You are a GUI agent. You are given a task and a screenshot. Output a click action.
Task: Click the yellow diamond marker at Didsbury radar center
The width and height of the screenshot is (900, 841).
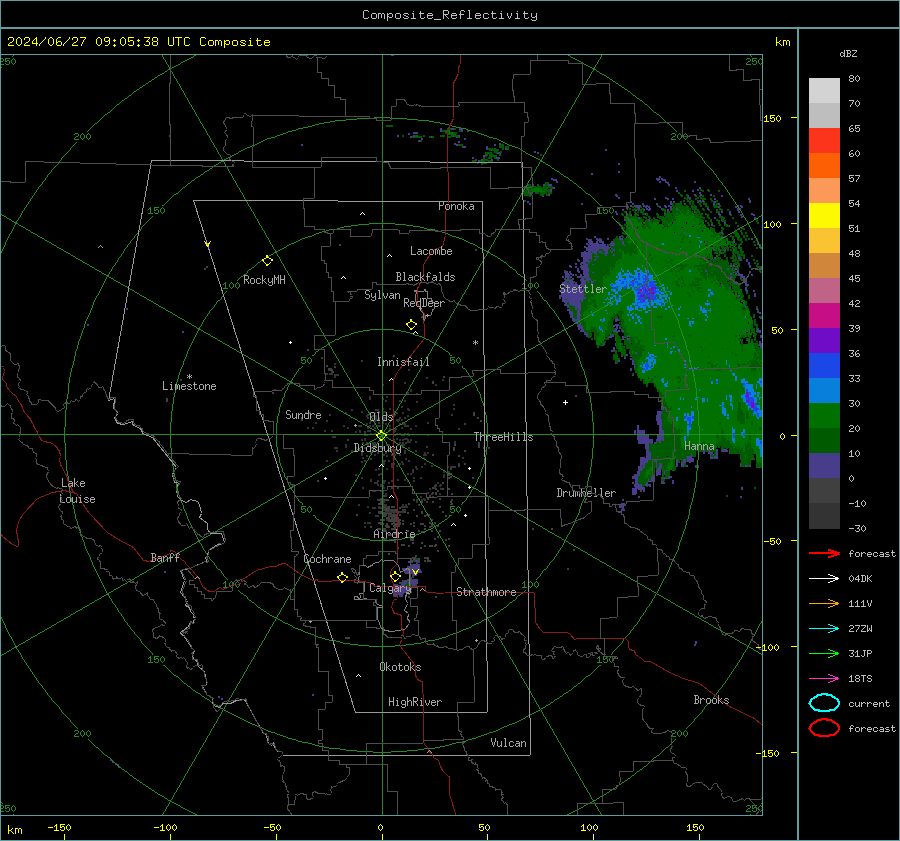click(x=381, y=436)
